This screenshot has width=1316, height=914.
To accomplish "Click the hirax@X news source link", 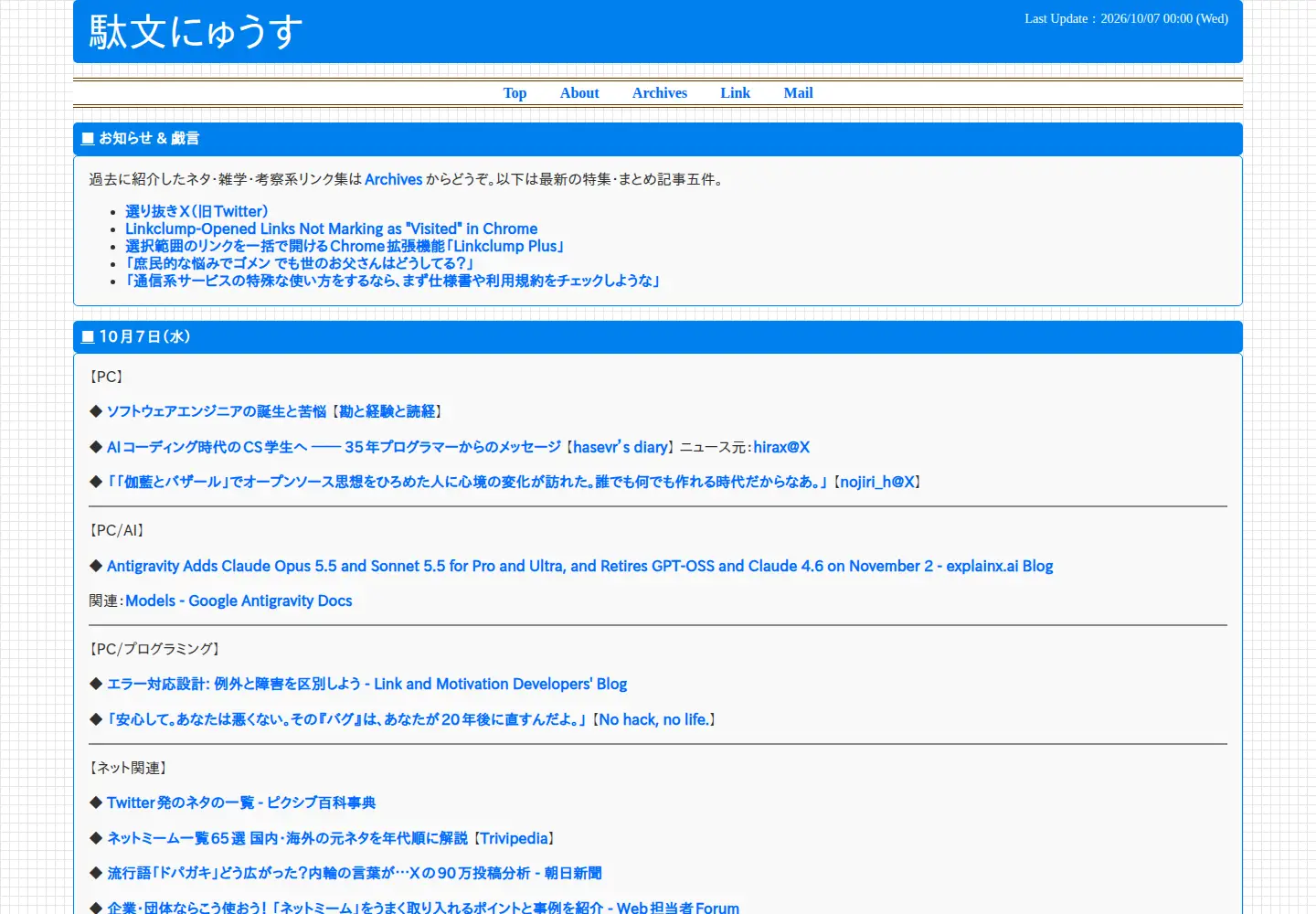I will click(781, 447).
